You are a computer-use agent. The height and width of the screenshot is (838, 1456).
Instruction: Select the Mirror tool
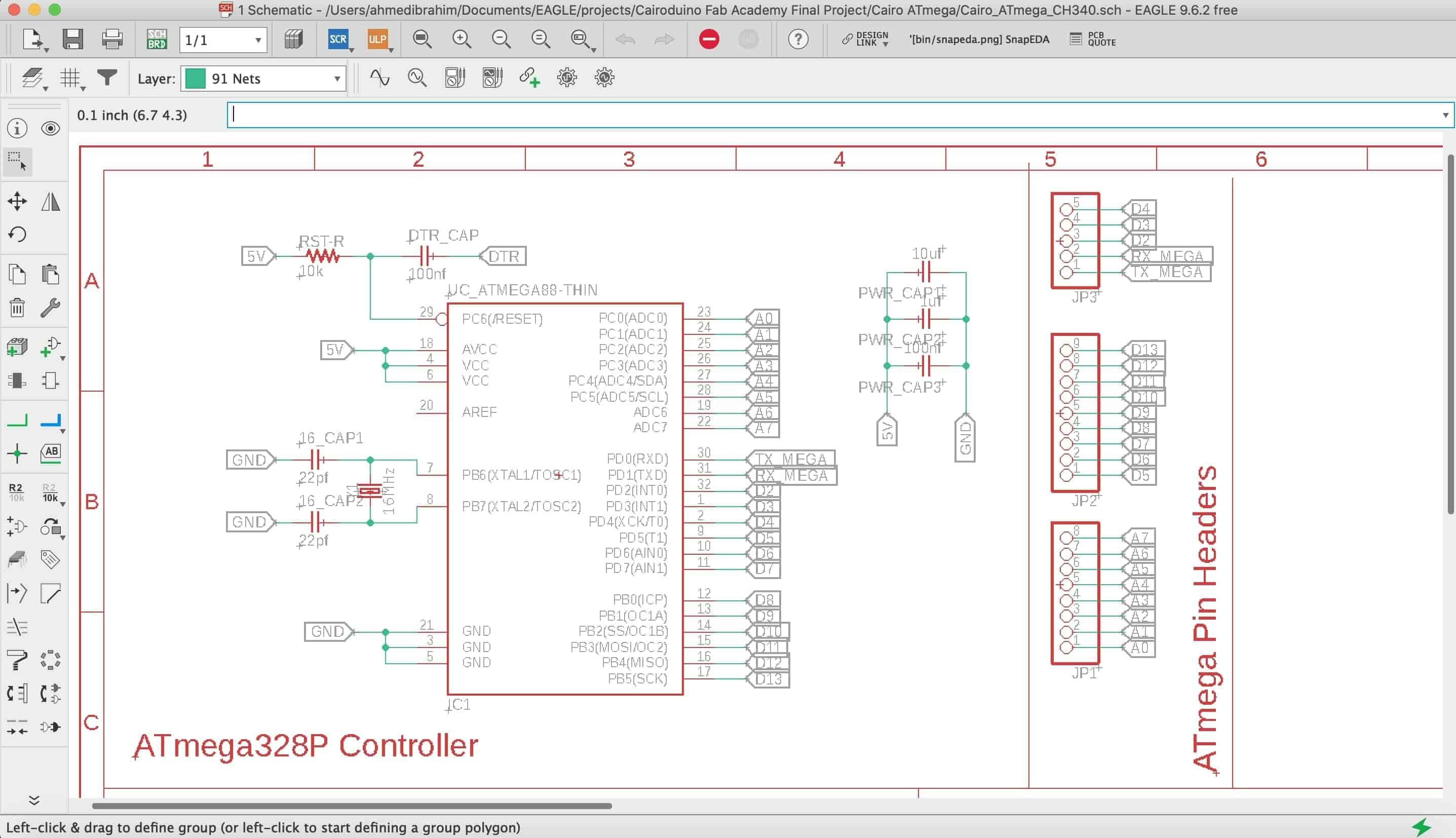(x=51, y=202)
